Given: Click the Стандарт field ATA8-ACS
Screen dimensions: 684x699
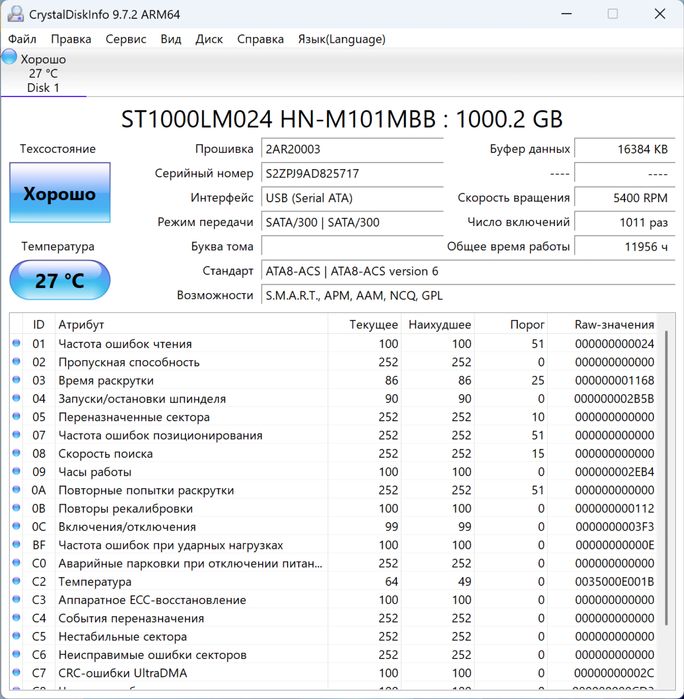Looking at the screenshot, I should 468,271.
